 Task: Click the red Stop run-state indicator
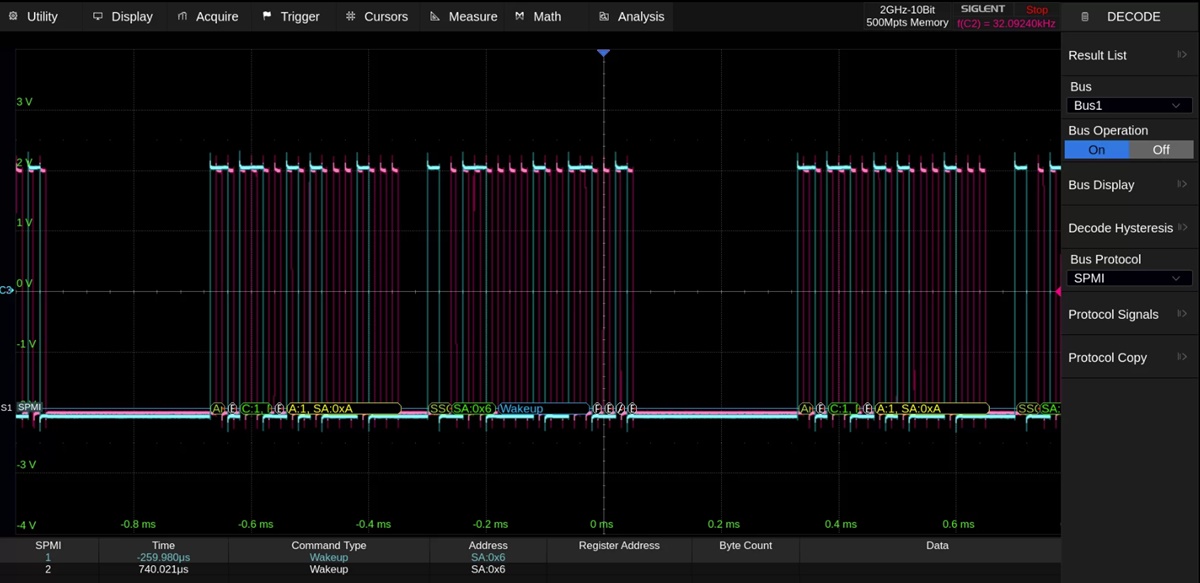point(1037,10)
